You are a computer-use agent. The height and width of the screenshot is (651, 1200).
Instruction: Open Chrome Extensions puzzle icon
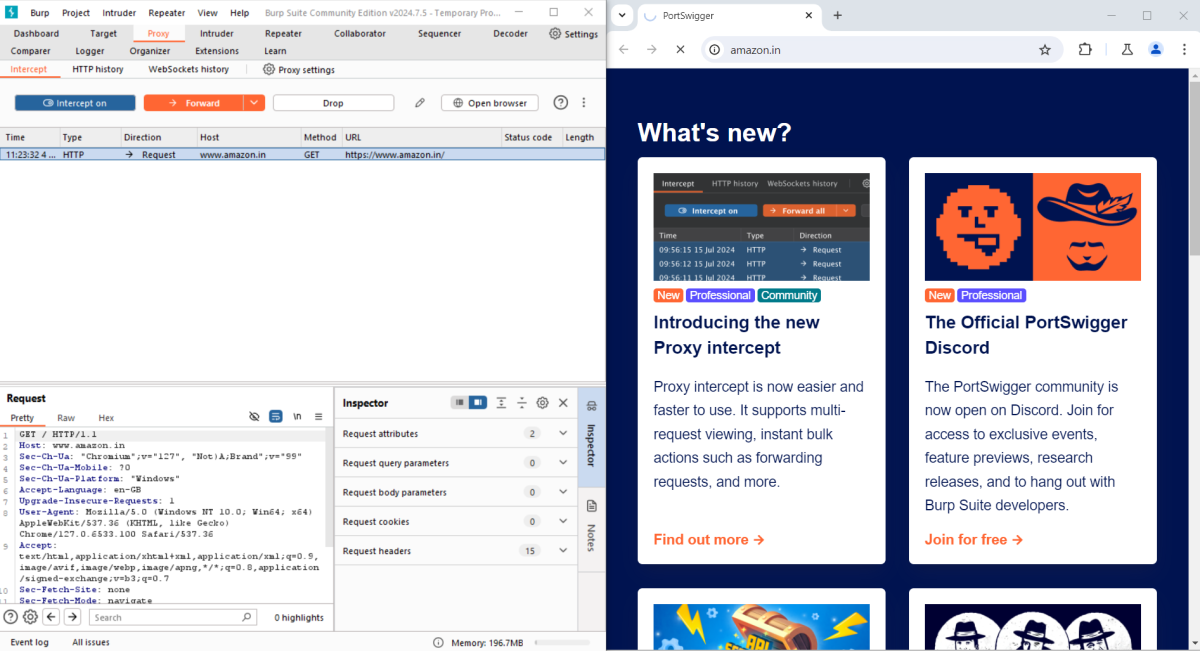[x=1085, y=50]
